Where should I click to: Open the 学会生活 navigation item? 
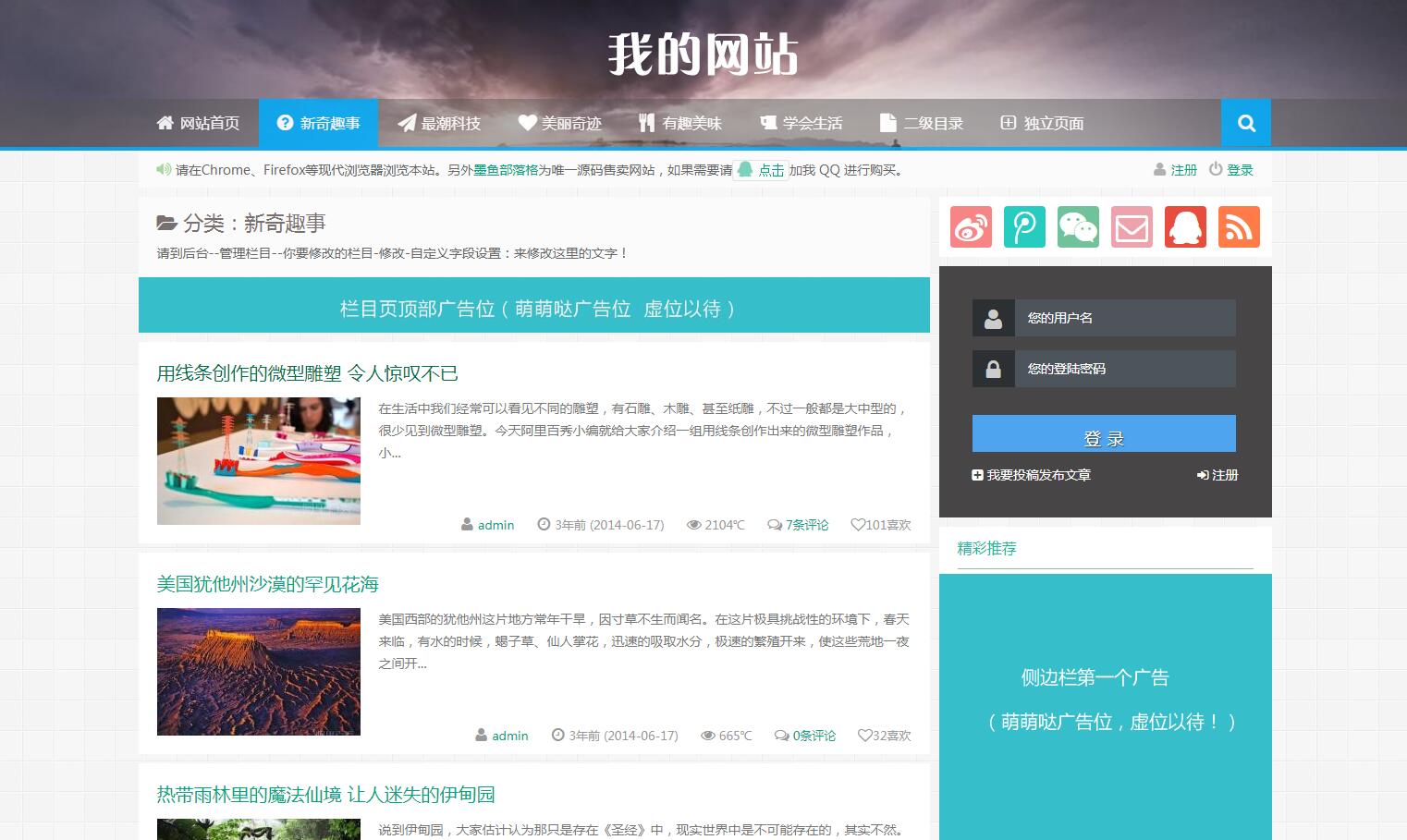point(801,123)
